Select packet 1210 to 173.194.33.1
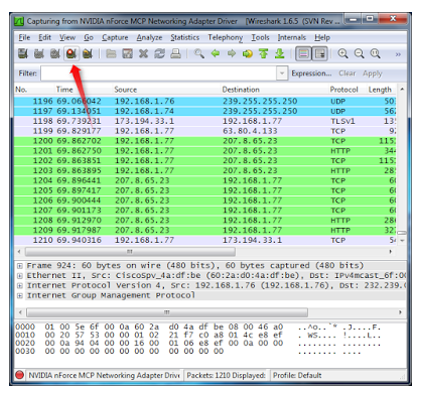 tap(206, 240)
